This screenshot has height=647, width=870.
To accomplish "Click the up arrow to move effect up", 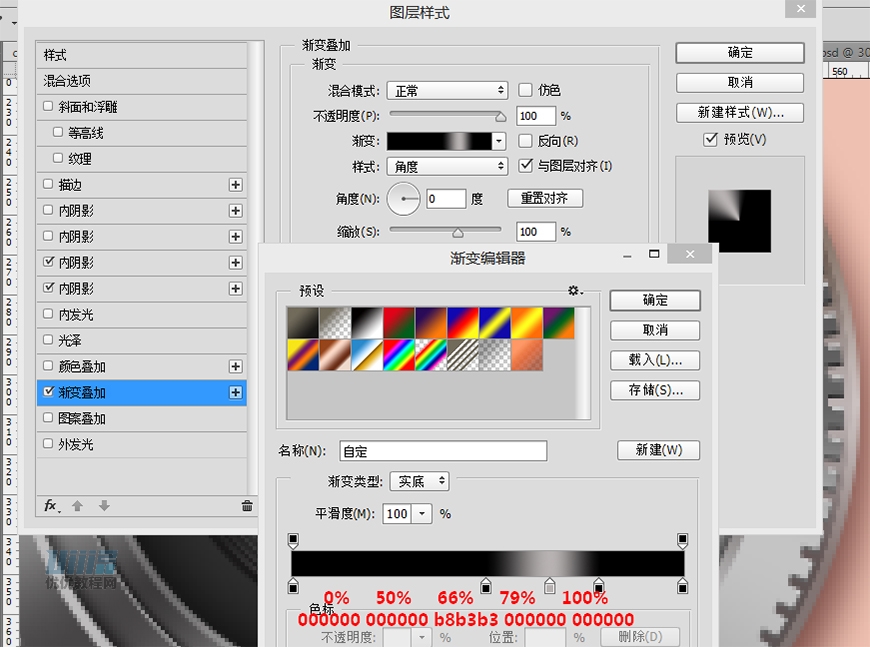I will 78,507.
